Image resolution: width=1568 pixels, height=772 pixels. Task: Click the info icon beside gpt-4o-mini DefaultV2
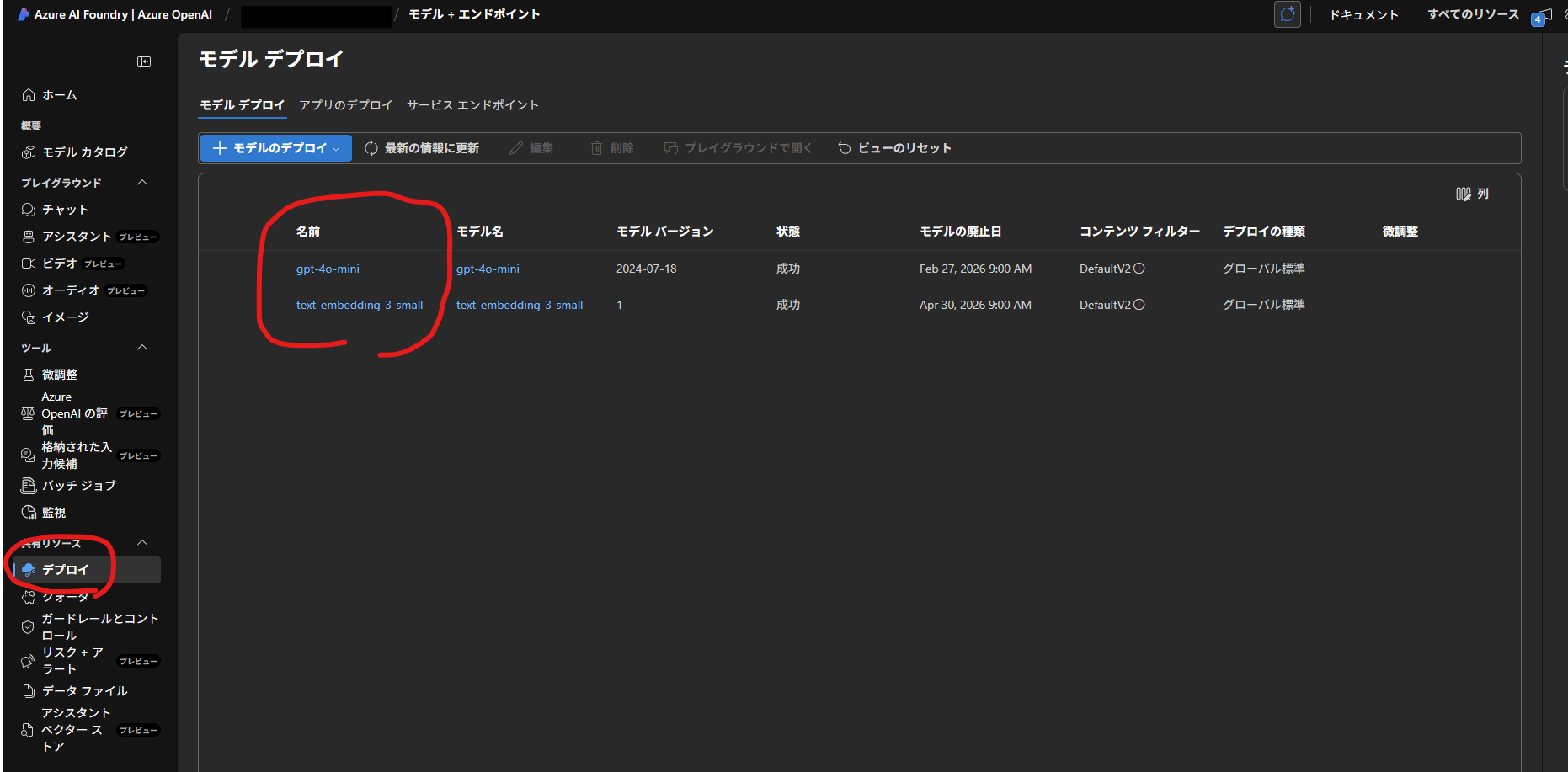(1139, 269)
